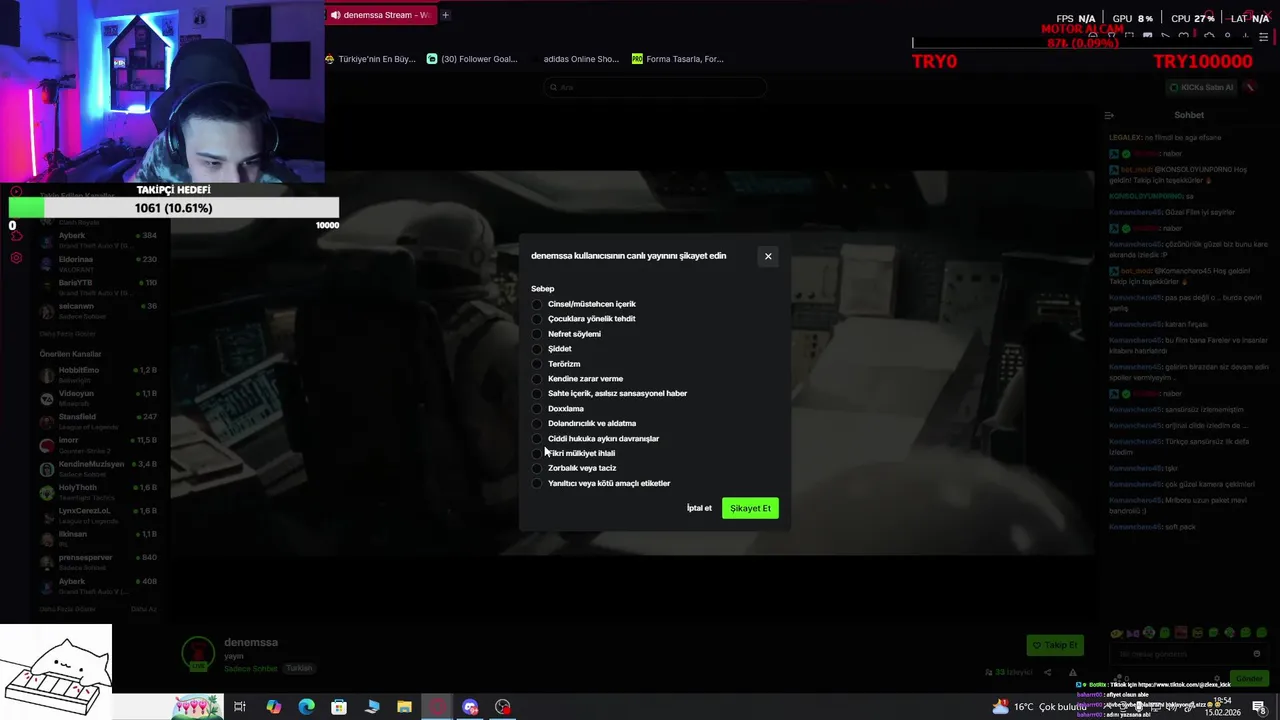Open the (30) Follower Goal bookmark
Screen dimensions: 1280x720
tap(472, 59)
